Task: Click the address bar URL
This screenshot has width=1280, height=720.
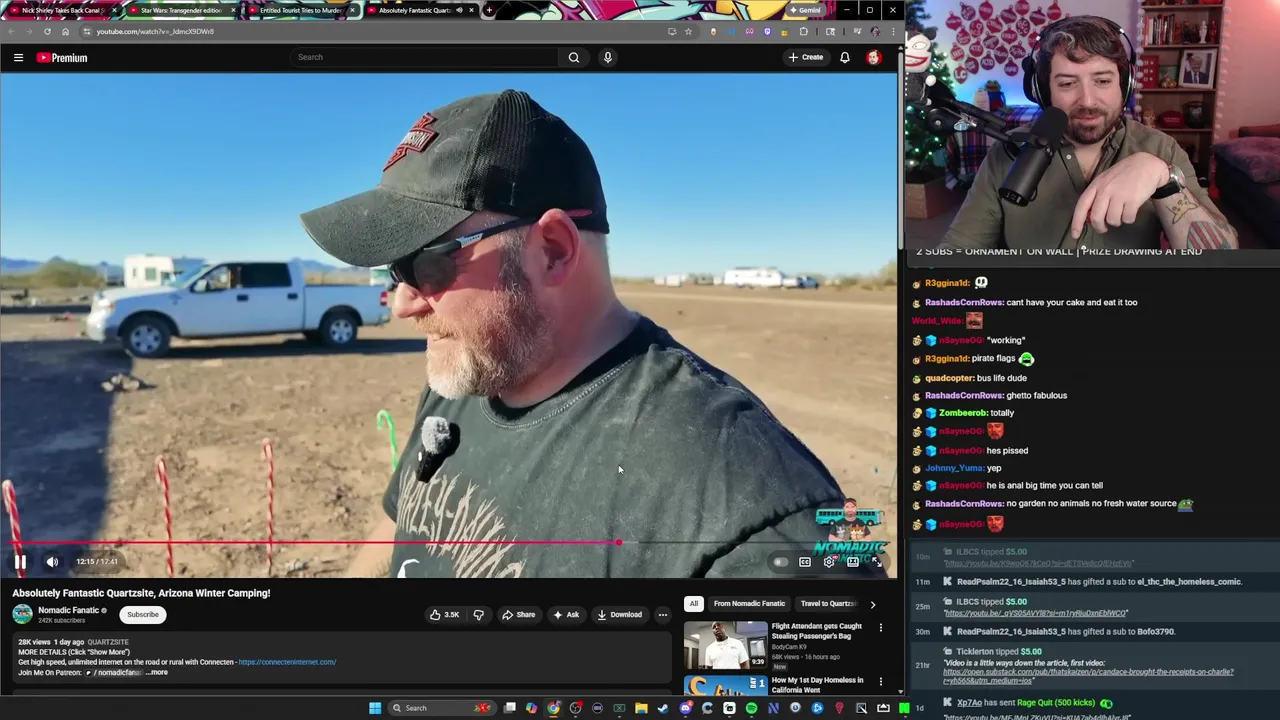Action: [155, 31]
